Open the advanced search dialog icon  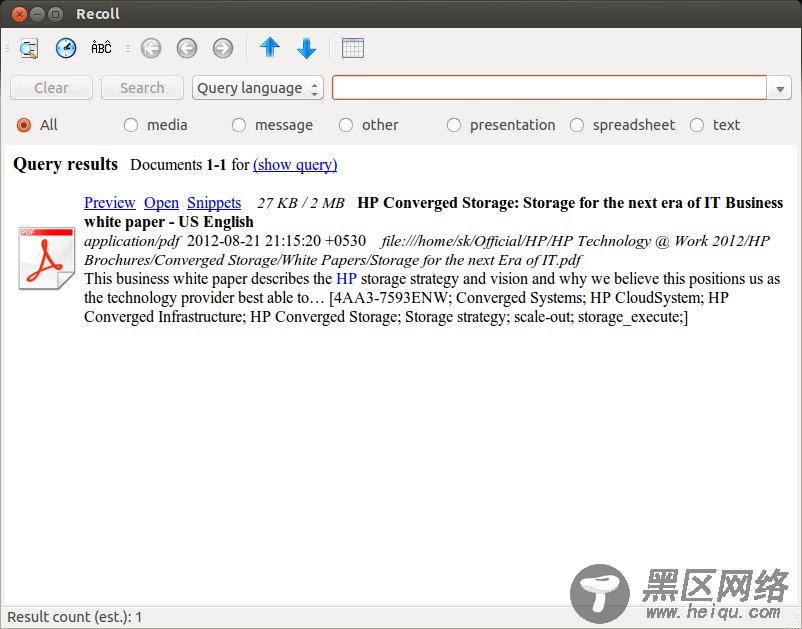(x=29, y=49)
